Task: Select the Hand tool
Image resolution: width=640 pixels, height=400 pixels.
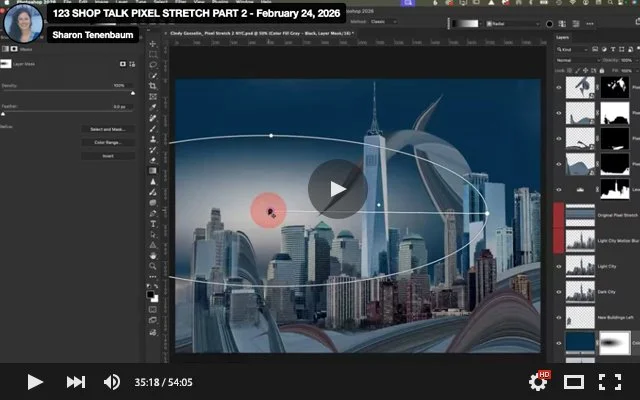Action: pos(153,256)
